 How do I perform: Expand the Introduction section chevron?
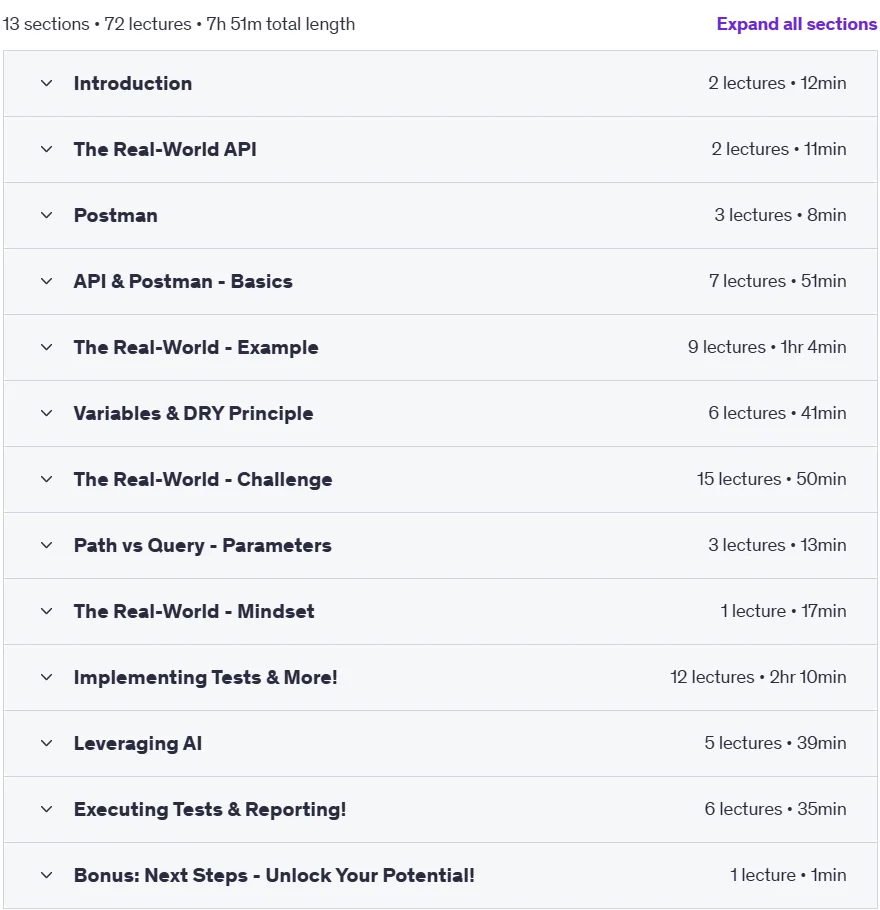click(46, 83)
